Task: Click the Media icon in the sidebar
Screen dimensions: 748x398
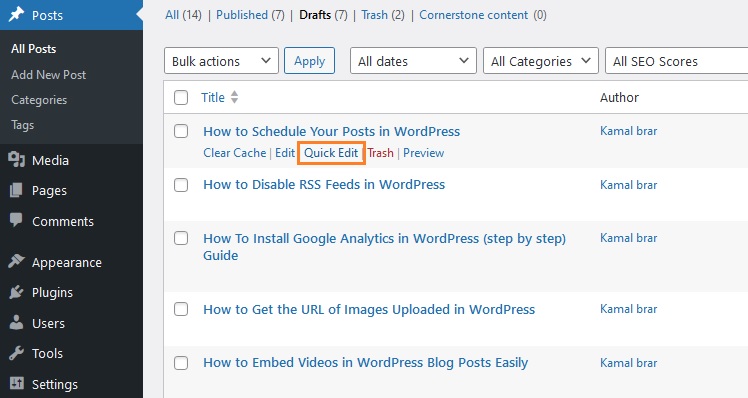Action: coord(16,160)
